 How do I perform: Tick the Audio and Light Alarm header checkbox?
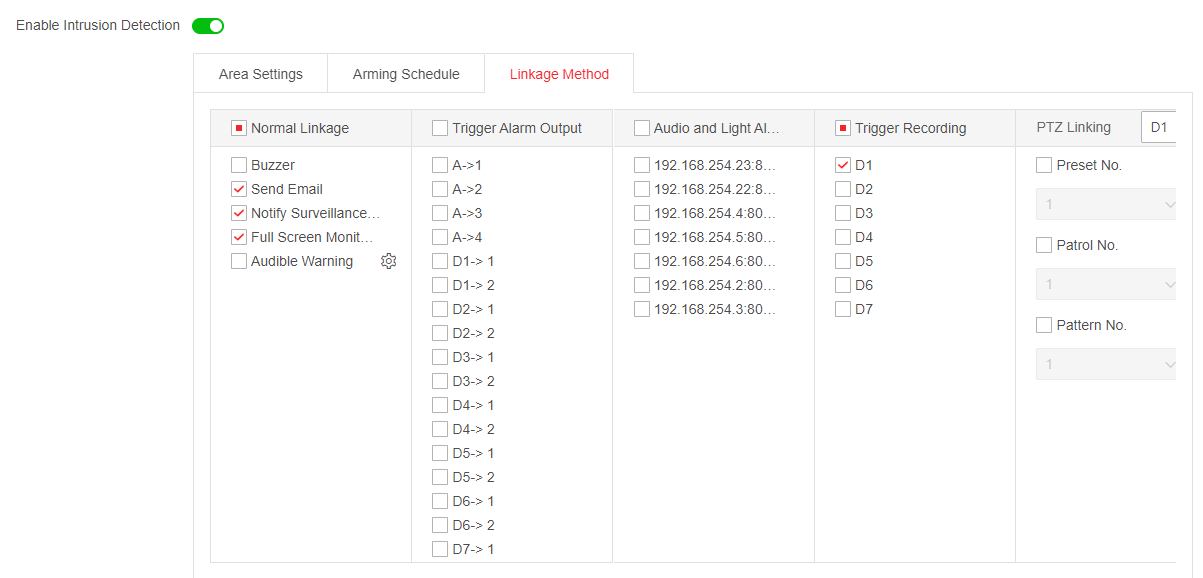(x=642, y=128)
